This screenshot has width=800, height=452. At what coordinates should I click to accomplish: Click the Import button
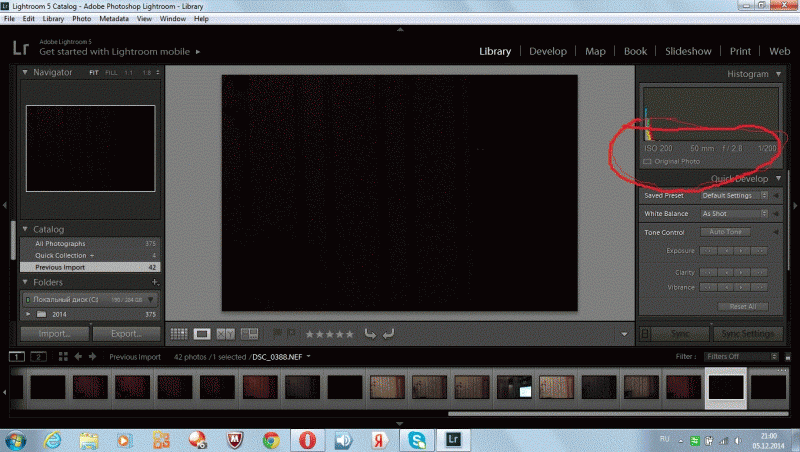55,334
